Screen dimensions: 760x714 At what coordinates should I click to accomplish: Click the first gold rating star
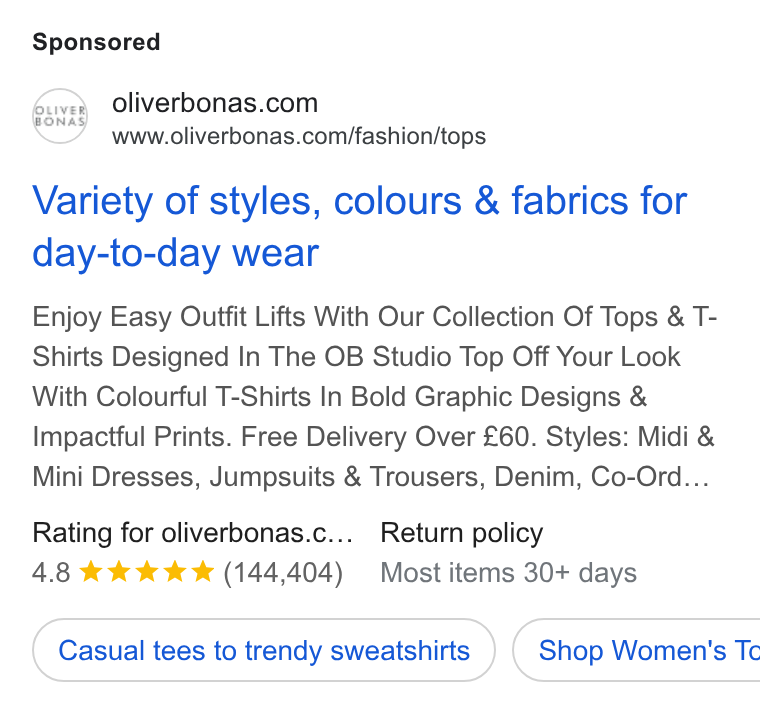[x=90, y=571]
